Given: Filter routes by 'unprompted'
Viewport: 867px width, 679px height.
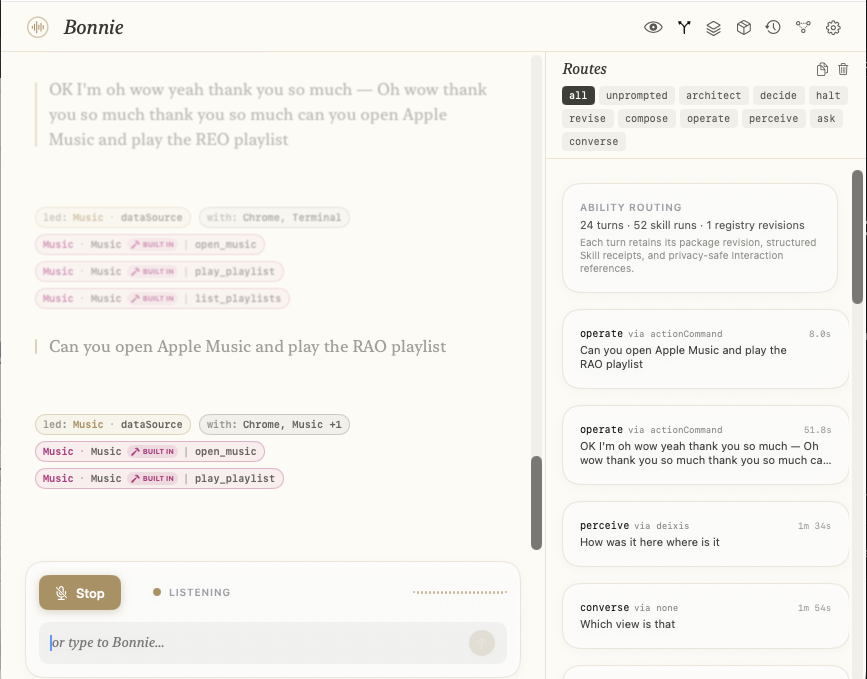Looking at the screenshot, I should [x=636, y=95].
